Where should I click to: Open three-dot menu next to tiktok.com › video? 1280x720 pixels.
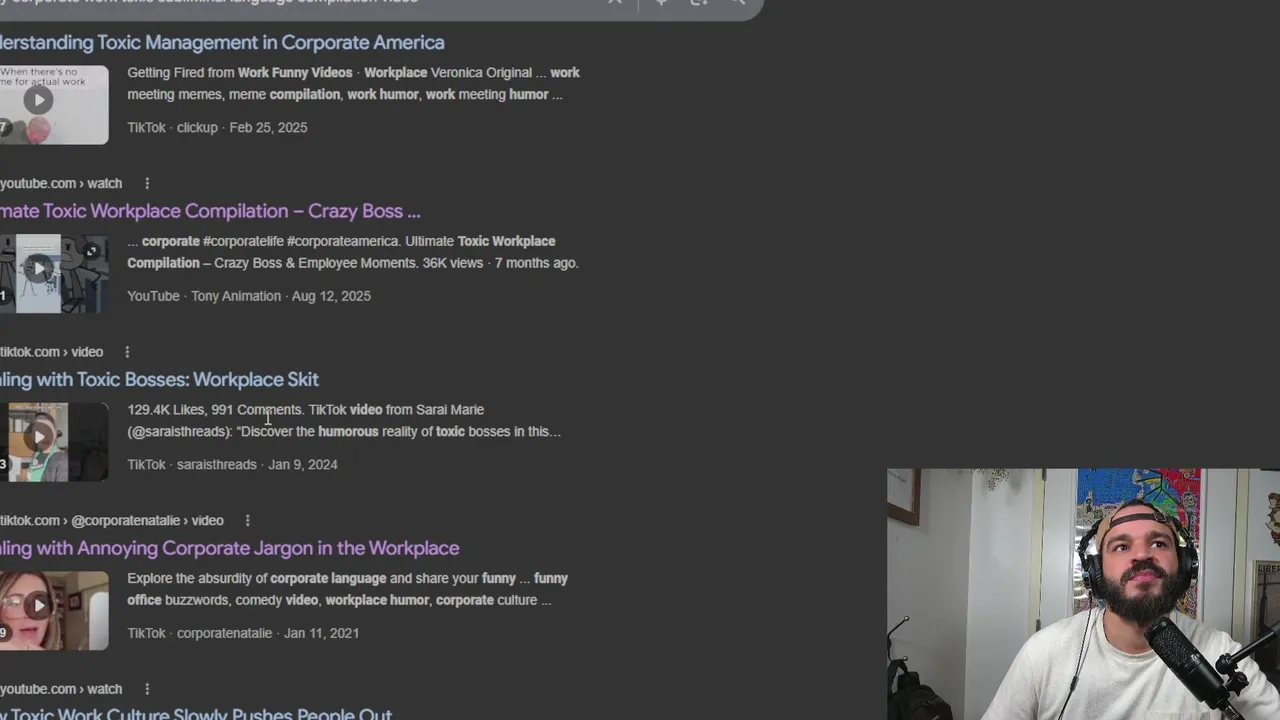coord(127,352)
